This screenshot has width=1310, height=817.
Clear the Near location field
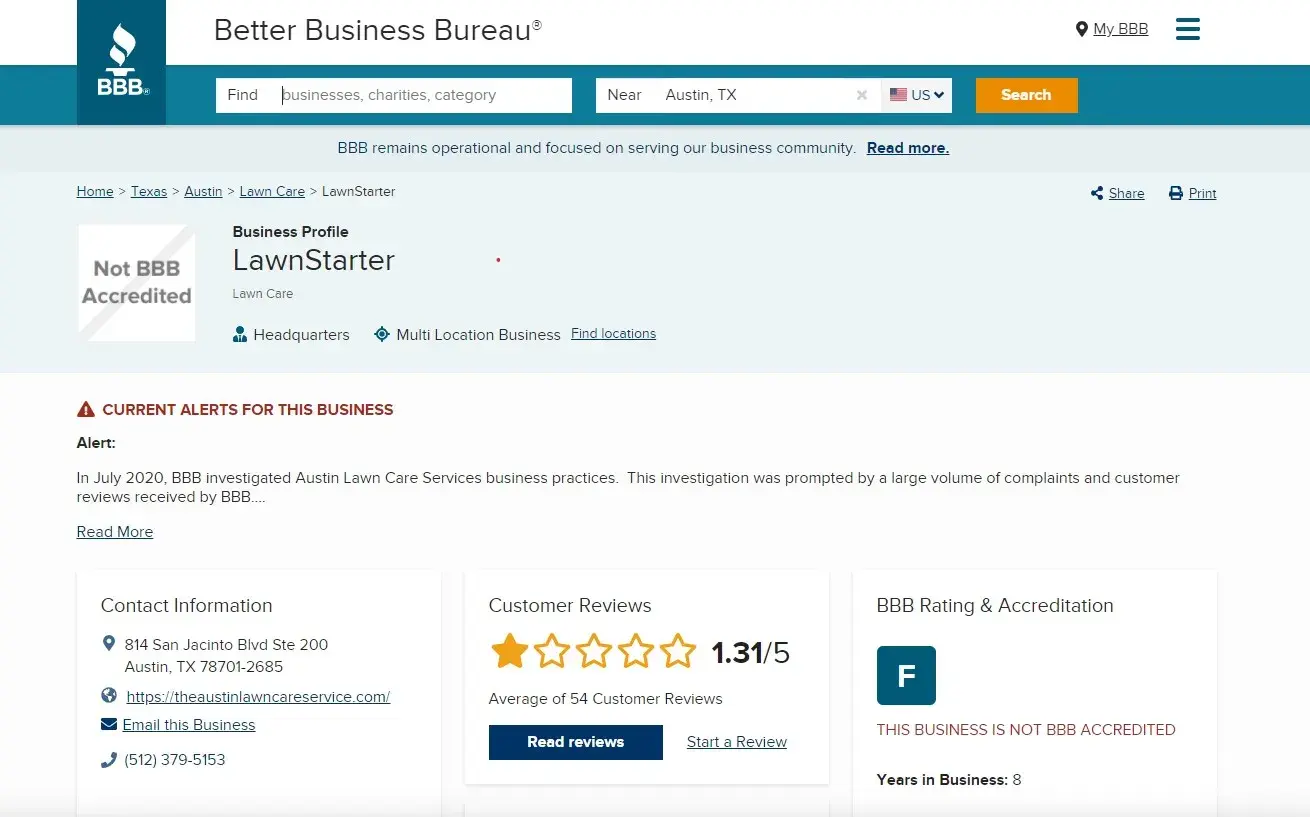(861, 95)
